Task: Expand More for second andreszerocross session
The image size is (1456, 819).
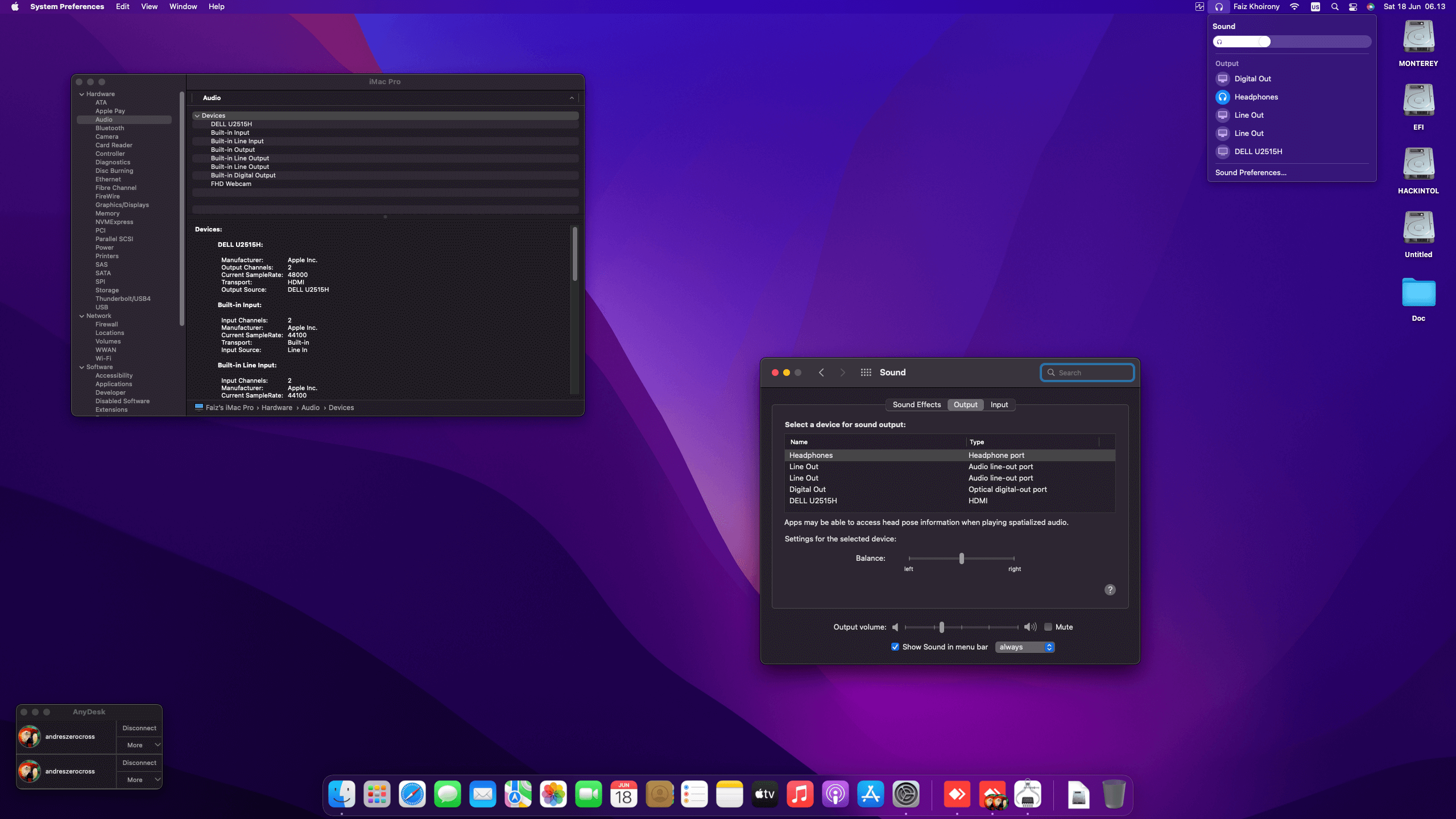Action: pos(139,780)
